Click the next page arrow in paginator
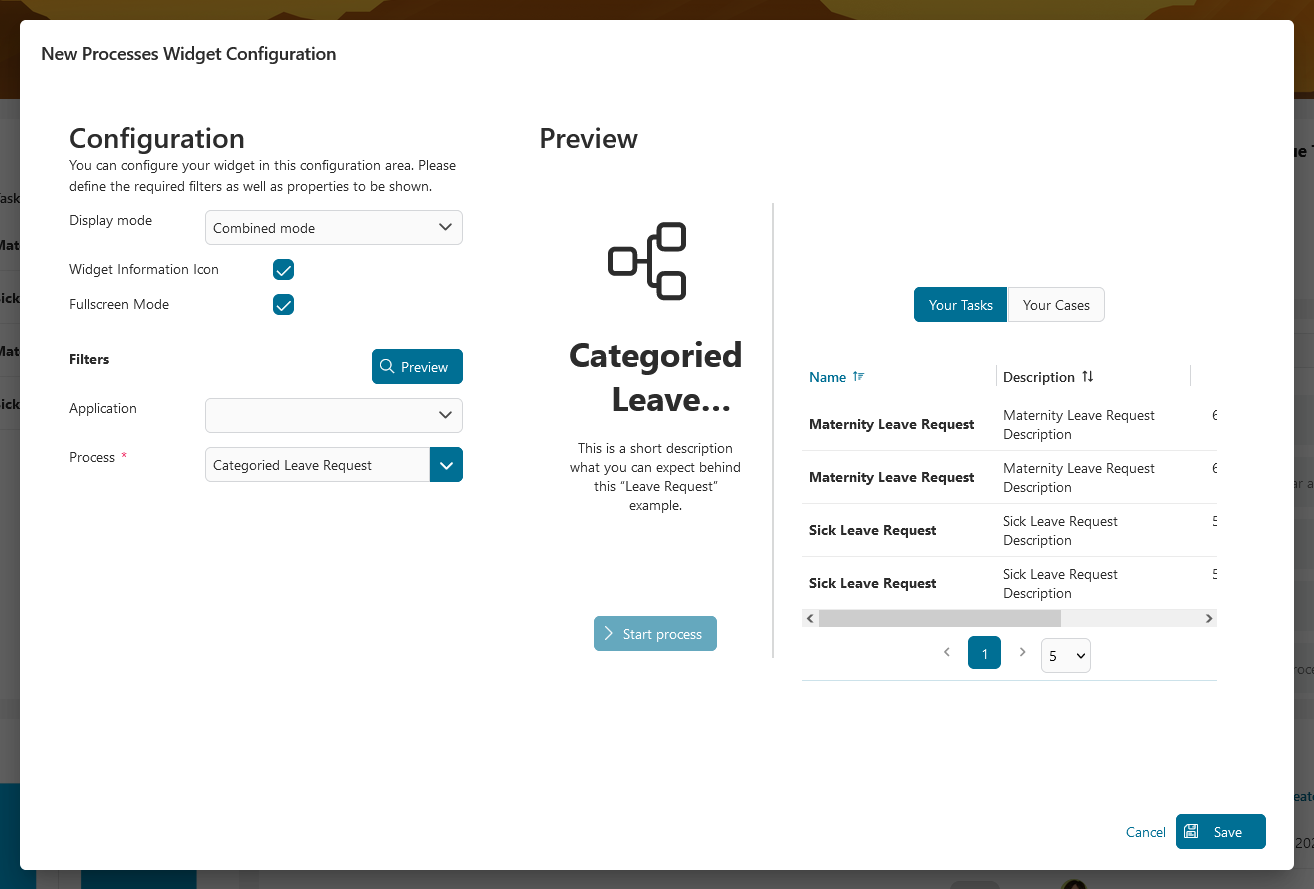This screenshot has width=1314, height=889. tap(1022, 652)
